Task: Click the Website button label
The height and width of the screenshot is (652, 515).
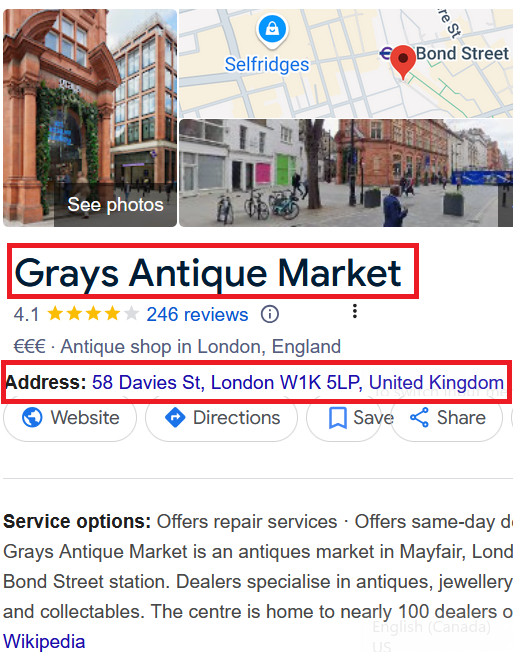Action: (85, 417)
